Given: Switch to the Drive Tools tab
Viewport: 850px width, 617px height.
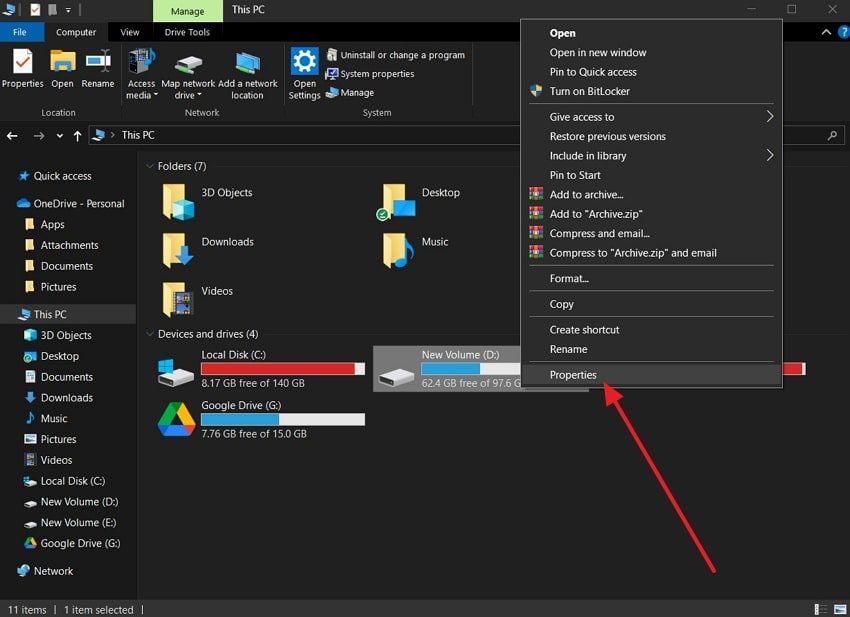Looking at the screenshot, I should [187, 32].
